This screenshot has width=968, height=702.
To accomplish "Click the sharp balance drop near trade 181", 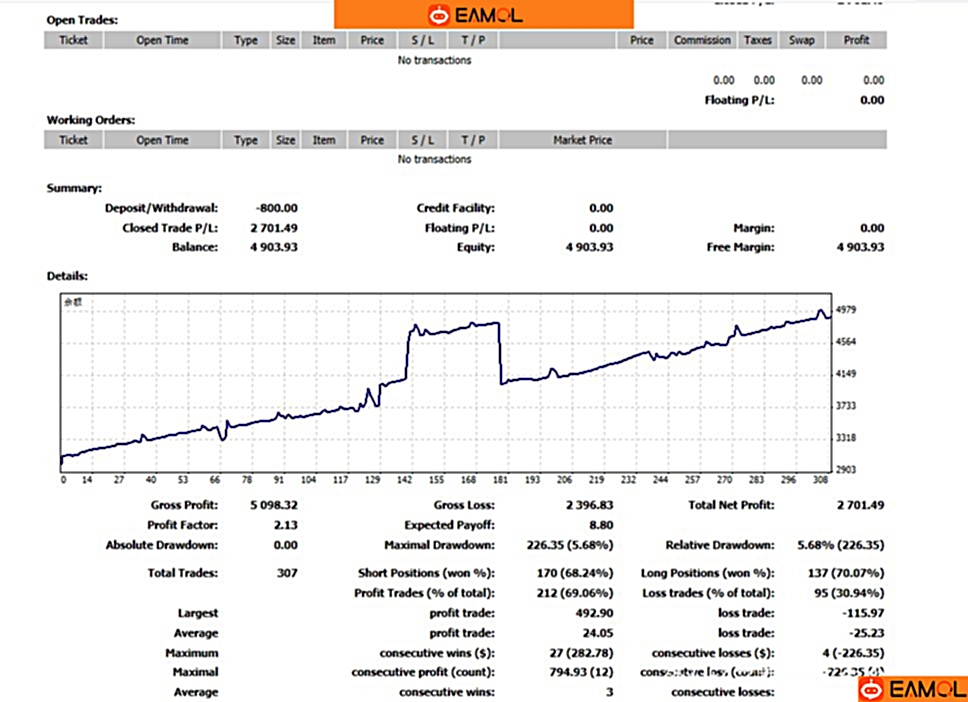I will (500, 352).
